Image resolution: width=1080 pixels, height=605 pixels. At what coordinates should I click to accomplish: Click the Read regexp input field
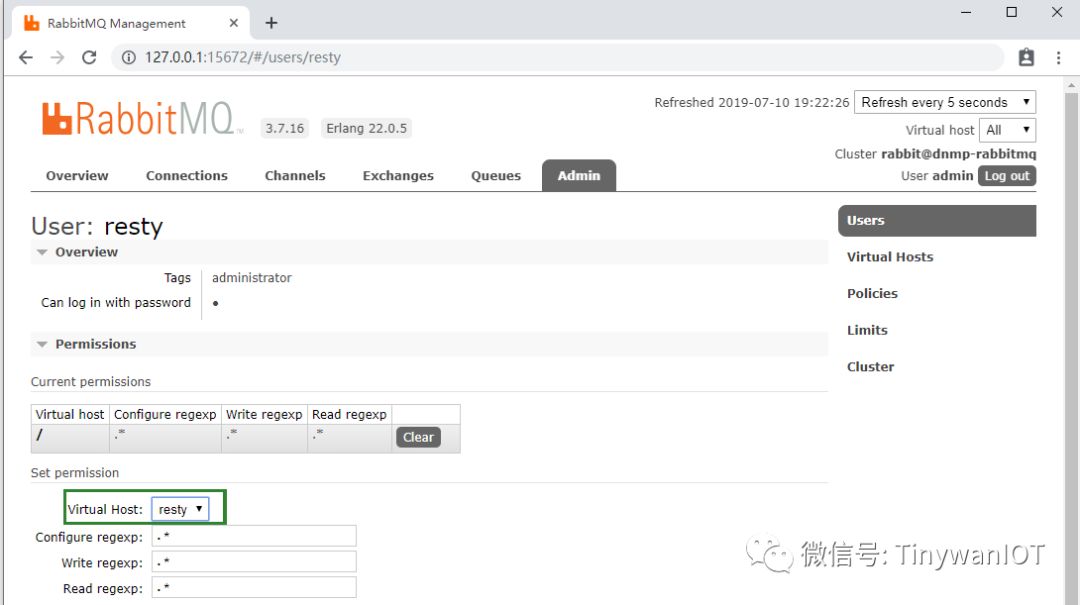click(254, 587)
